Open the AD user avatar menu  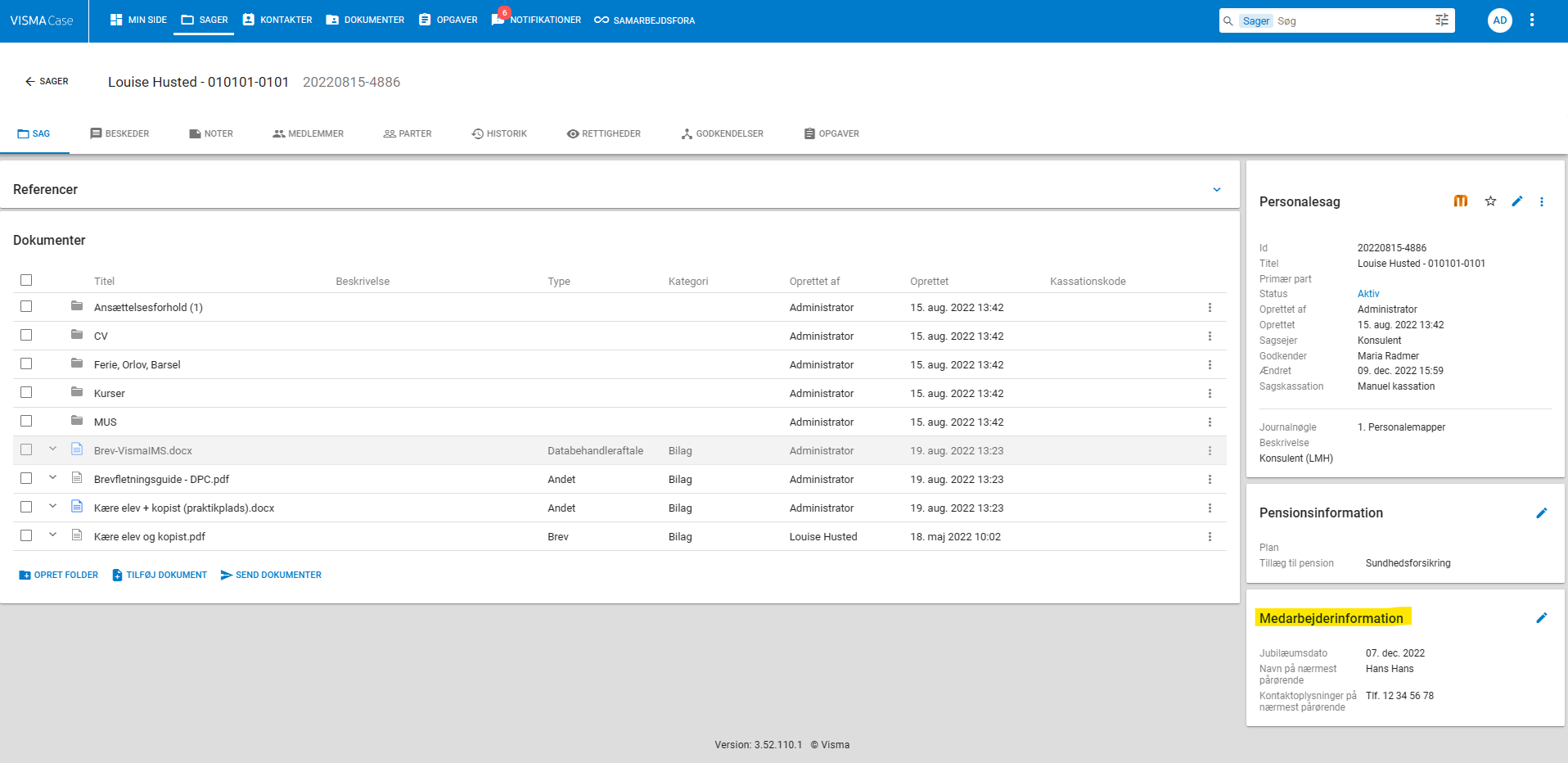1500,20
